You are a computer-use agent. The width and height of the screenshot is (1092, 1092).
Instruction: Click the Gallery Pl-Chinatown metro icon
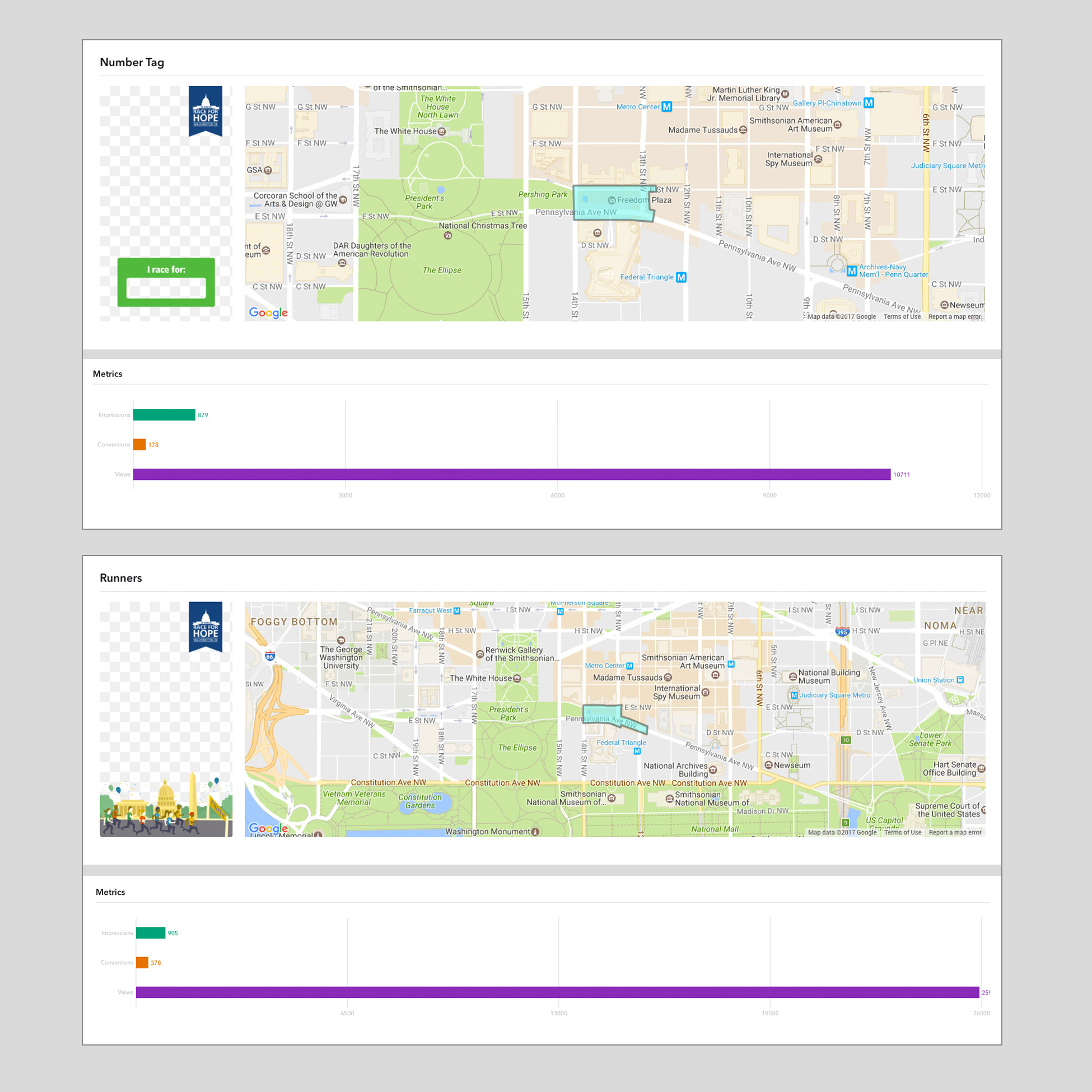click(869, 103)
